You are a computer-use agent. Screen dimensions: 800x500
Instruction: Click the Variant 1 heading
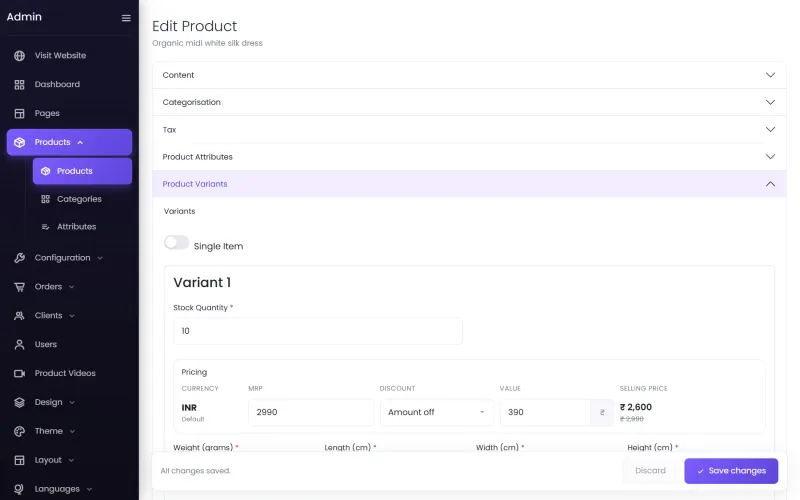[202, 283]
